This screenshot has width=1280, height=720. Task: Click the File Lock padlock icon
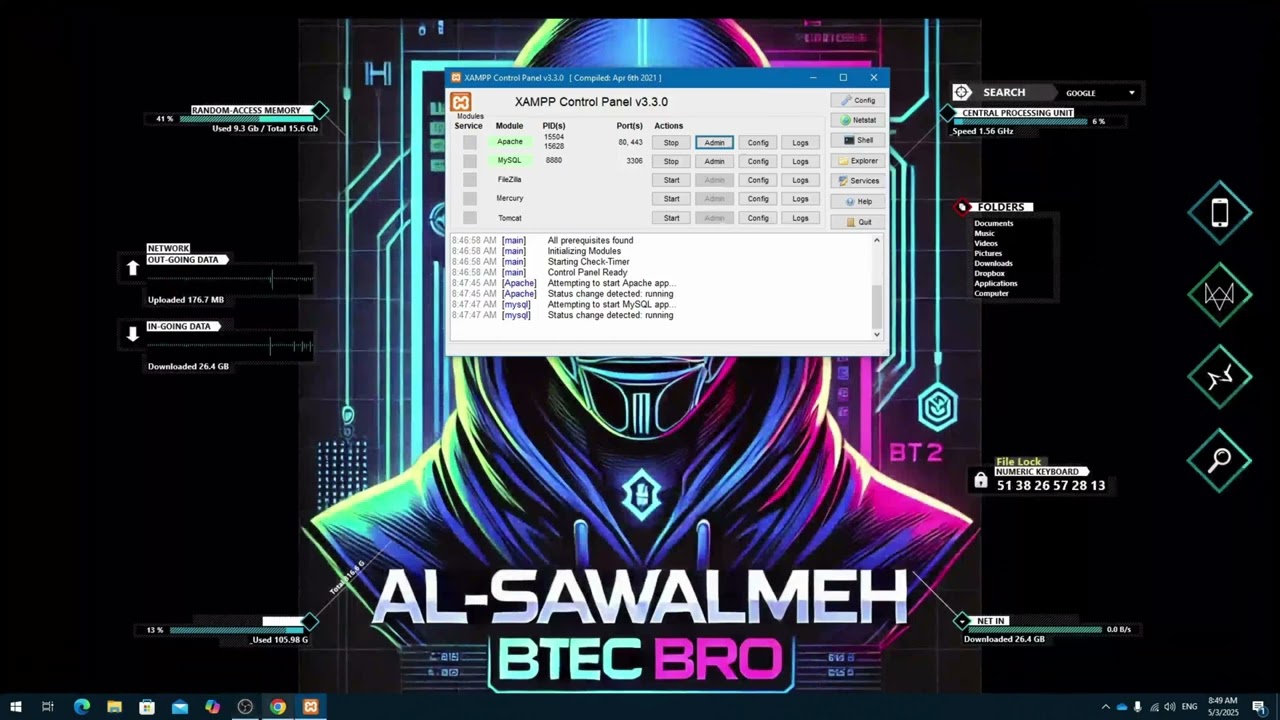981,480
